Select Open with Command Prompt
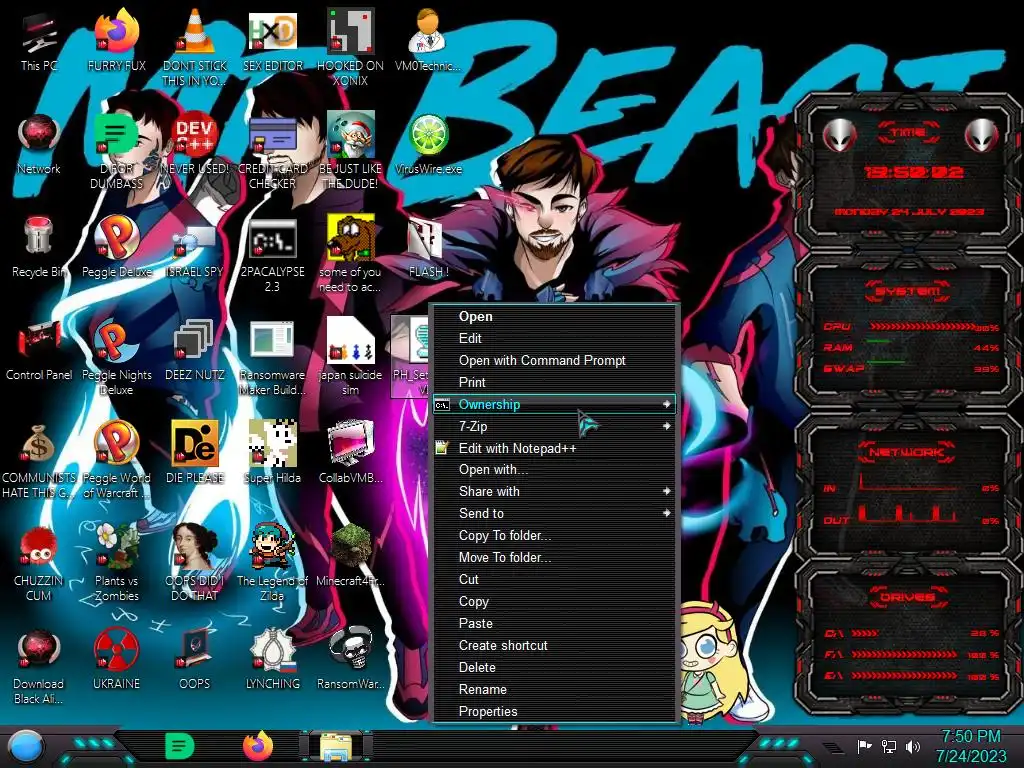Screen dimensions: 1024x768 554,360
